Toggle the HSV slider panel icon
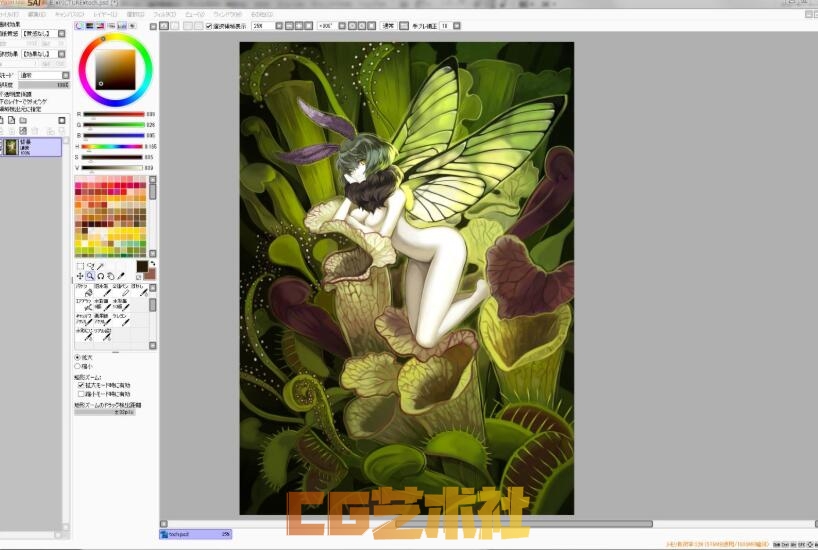 point(100,26)
